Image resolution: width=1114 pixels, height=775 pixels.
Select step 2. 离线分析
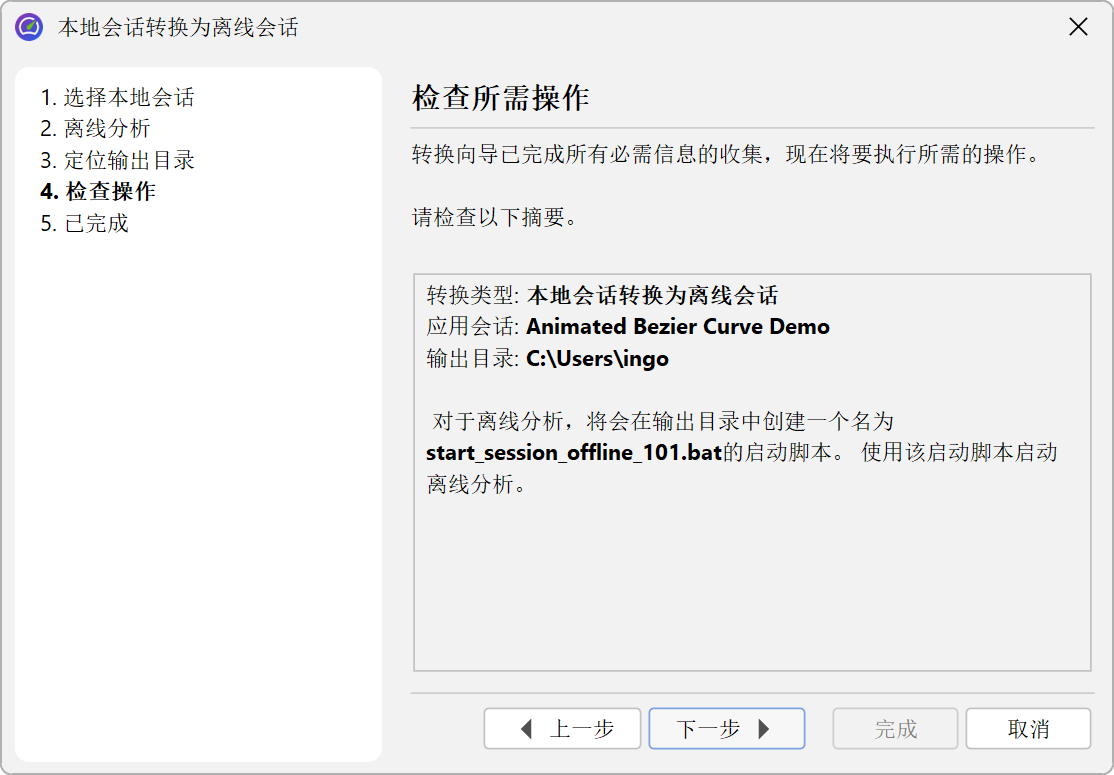pyautogui.click(x=95, y=129)
